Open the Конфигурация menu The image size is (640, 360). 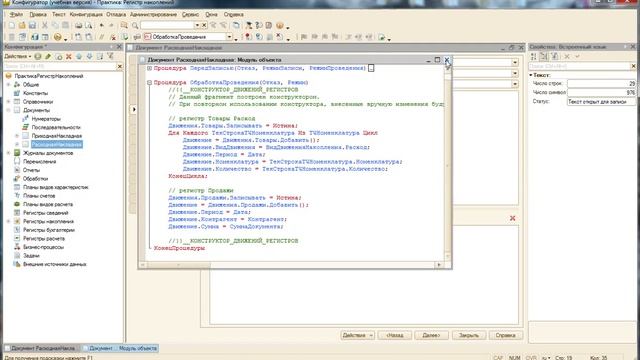click(x=86, y=14)
